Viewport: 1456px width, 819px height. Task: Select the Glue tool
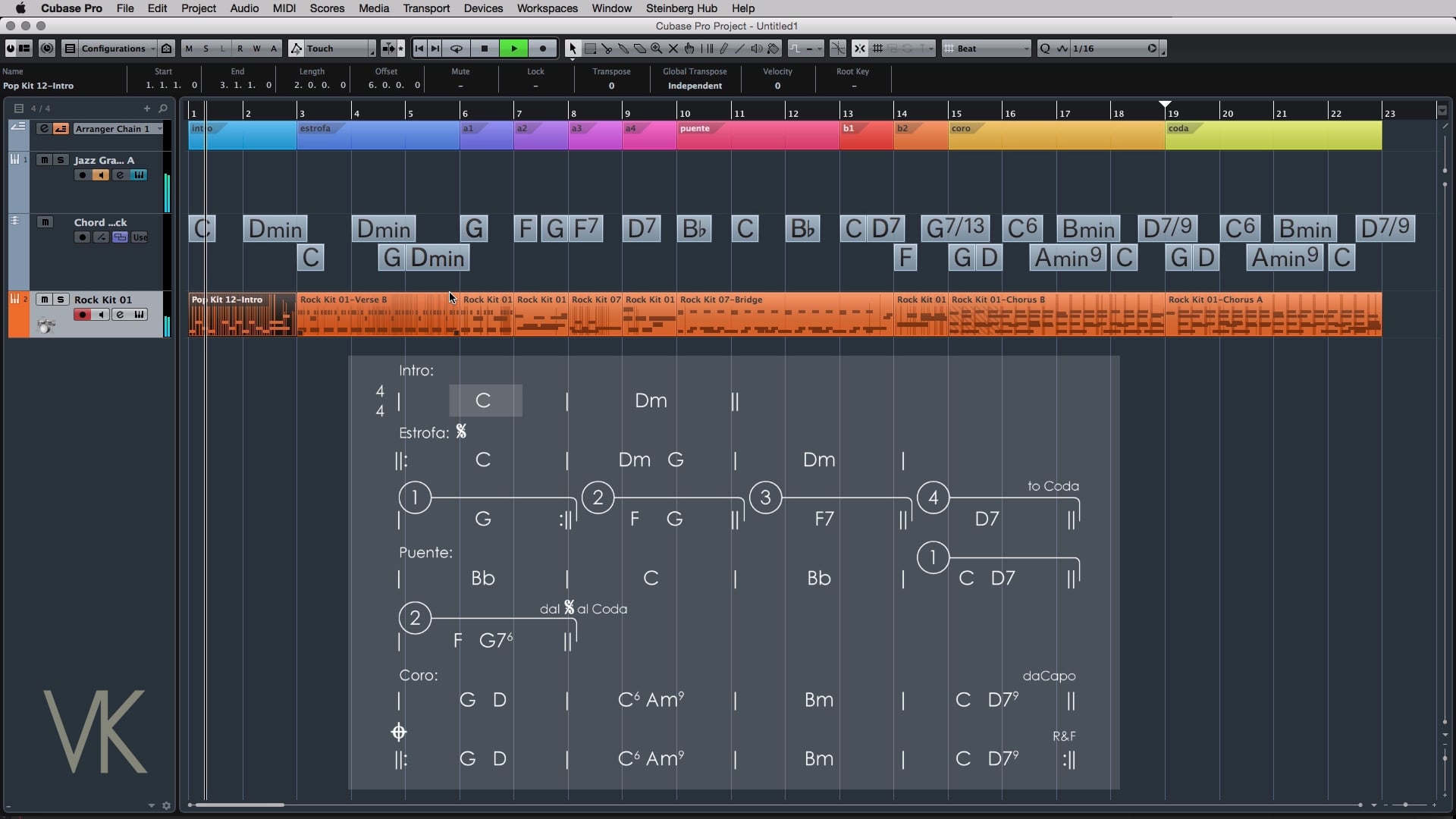[x=623, y=49]
